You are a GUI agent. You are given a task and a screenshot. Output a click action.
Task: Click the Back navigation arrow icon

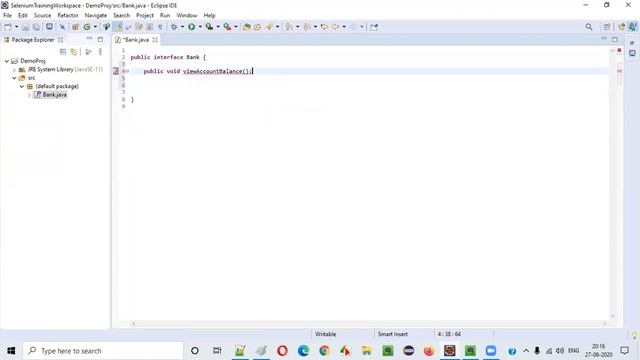(336, 27)
